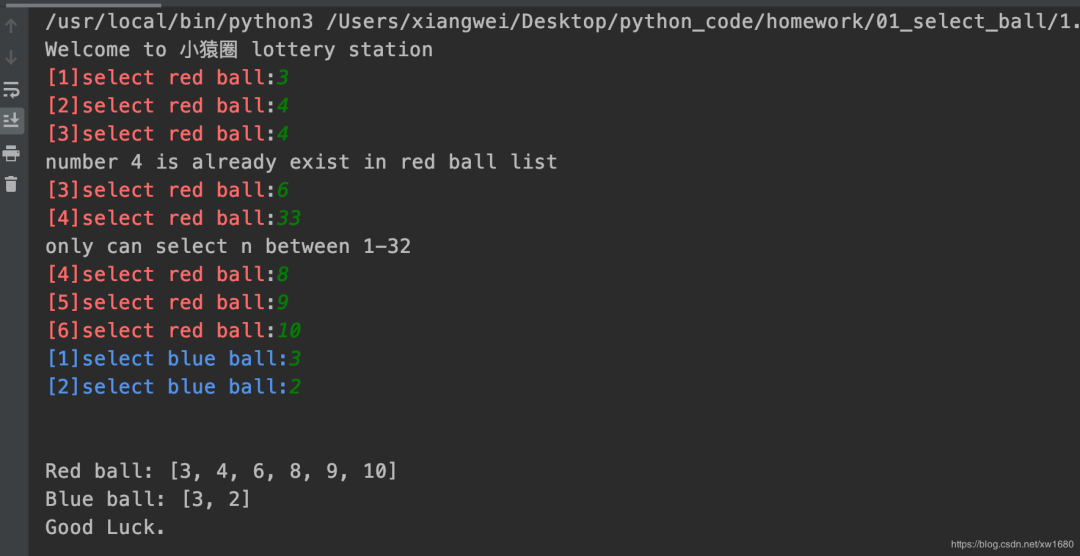
Task: Click the Down the Stack Trace arrow
Action: (12, 57)
